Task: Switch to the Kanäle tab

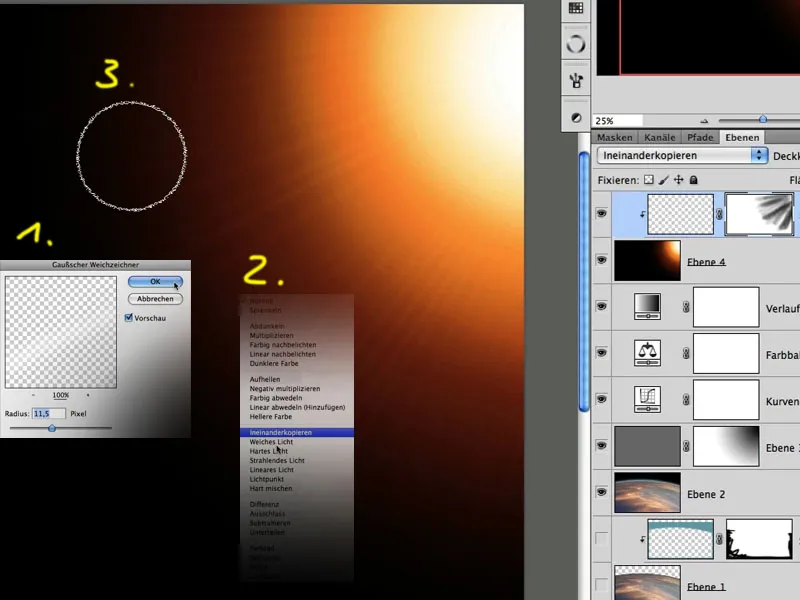Action: click(659, 137)
